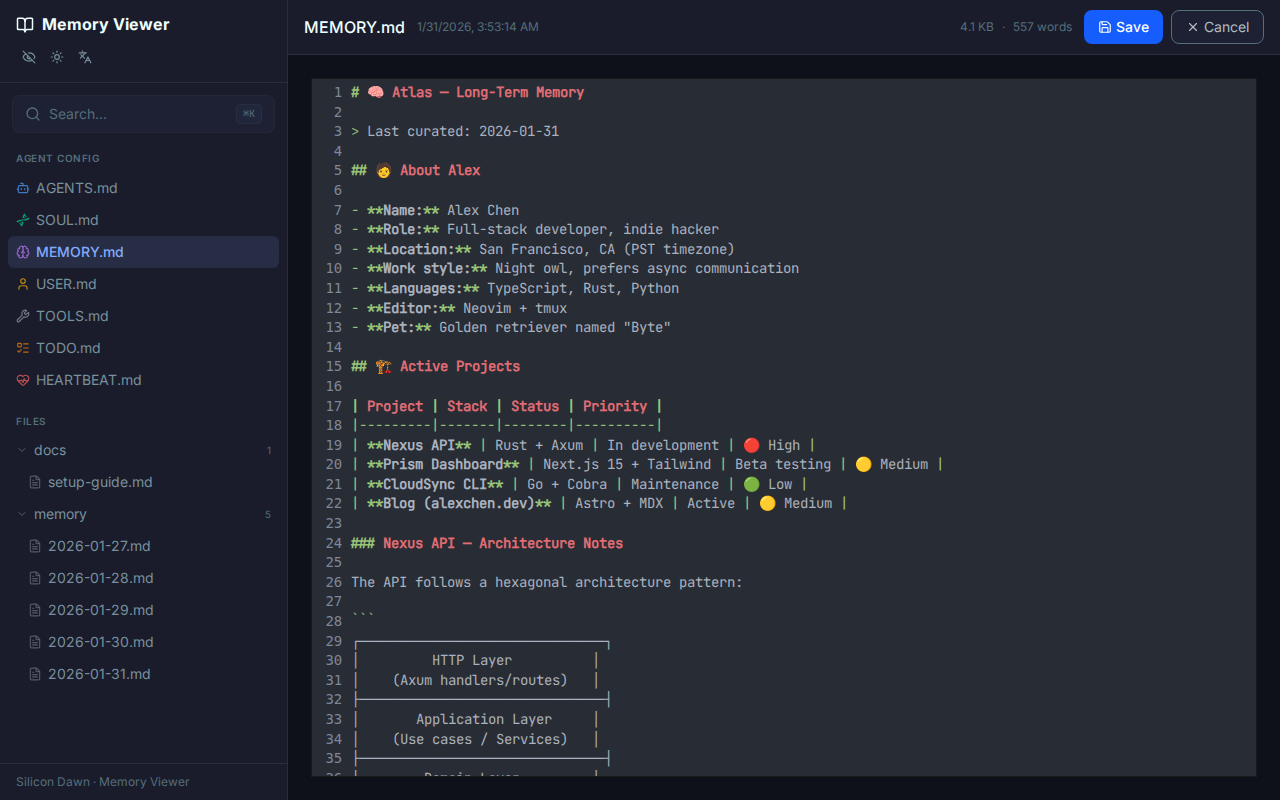1280x800 pixels.
Task: Click the 'In development' status cell
Action: point(663,445)
